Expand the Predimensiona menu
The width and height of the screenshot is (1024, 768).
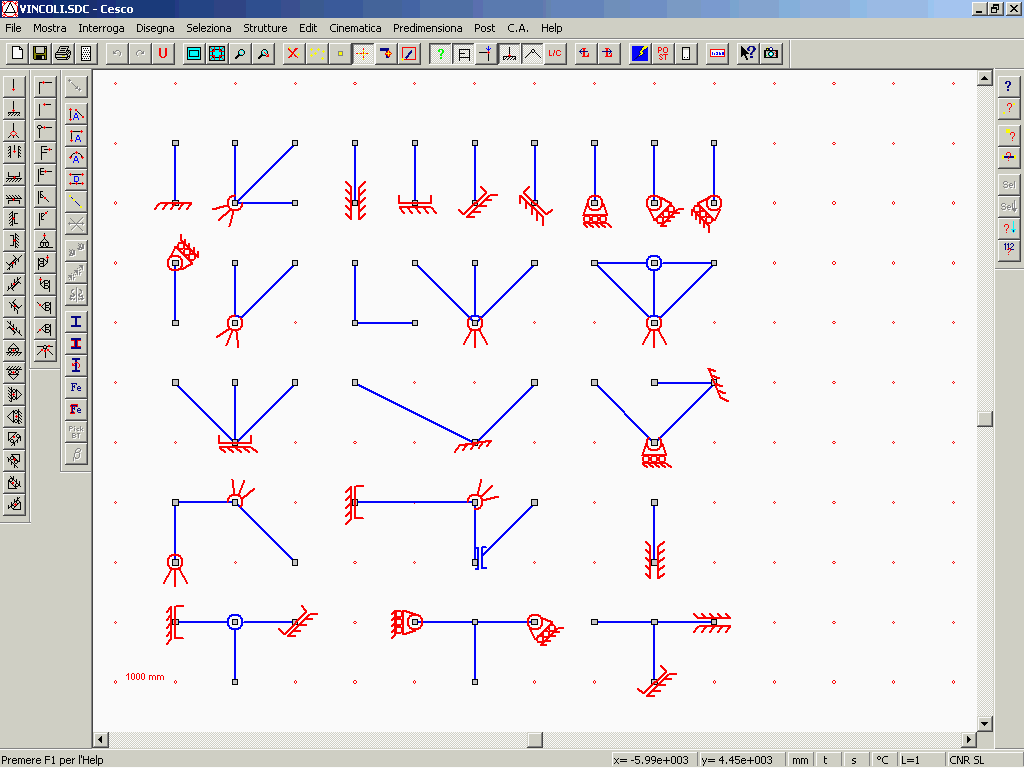tap(427, 28)
